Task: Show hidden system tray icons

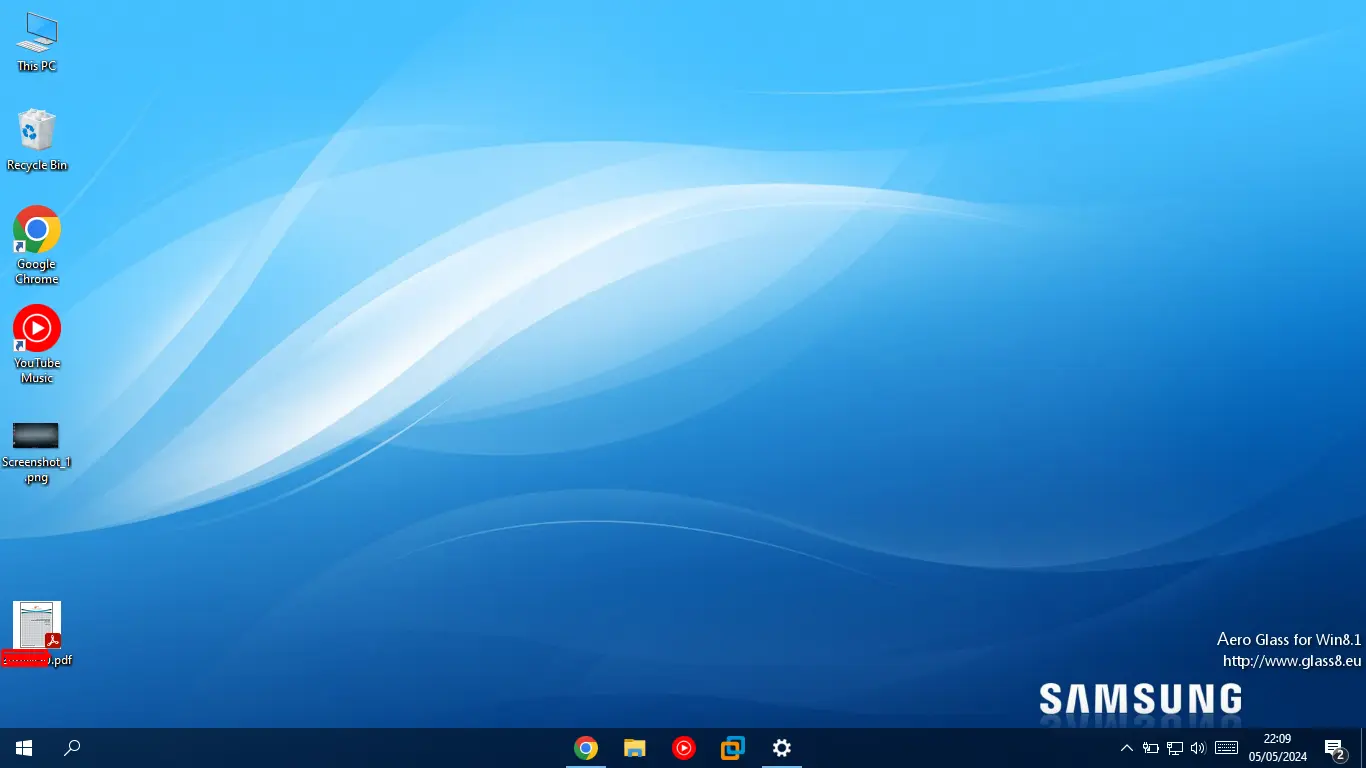Action: point(1126,748)
